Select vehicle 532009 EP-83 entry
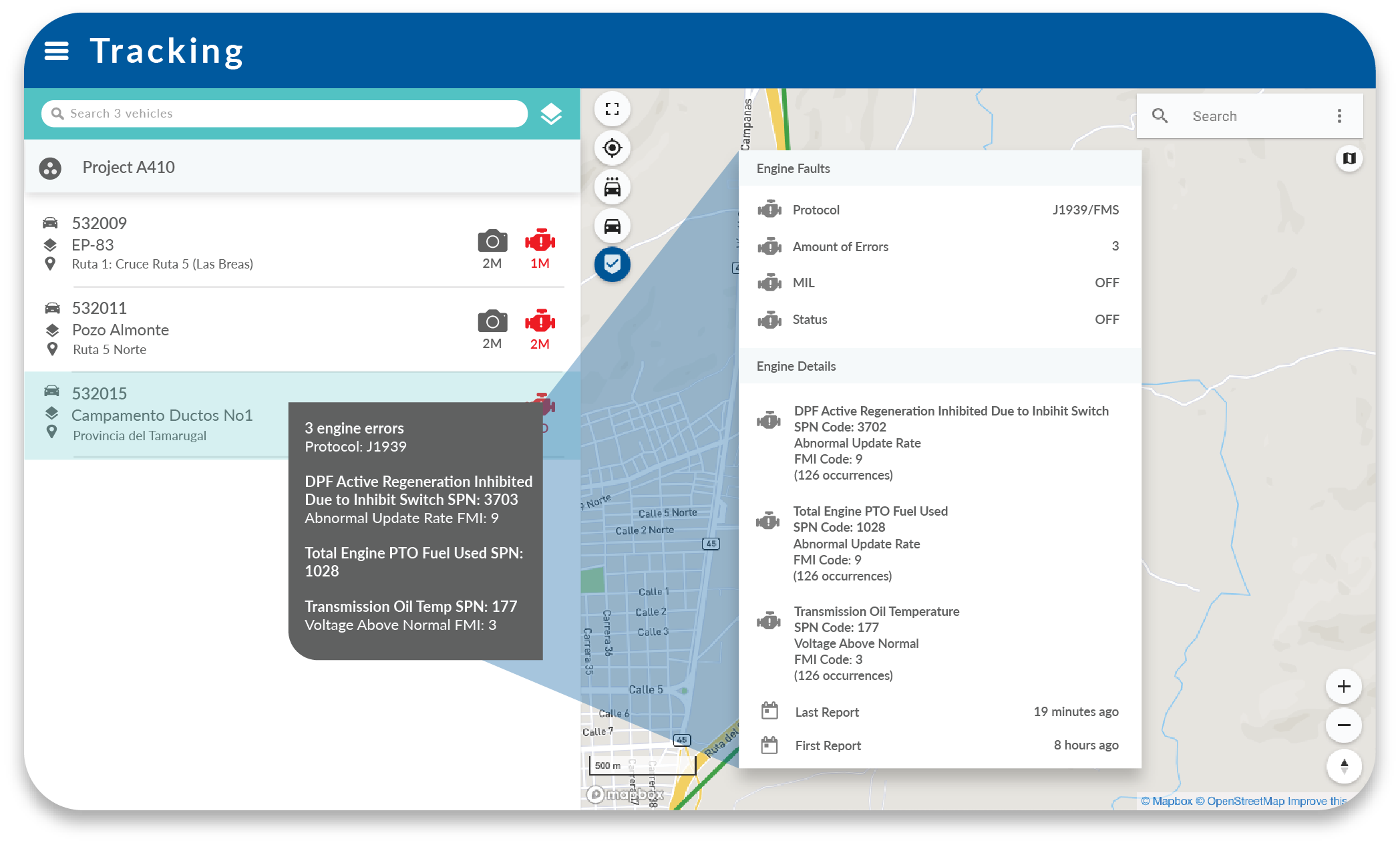Viewport: 1400px width, 845px height. click(x=160, y=244)
